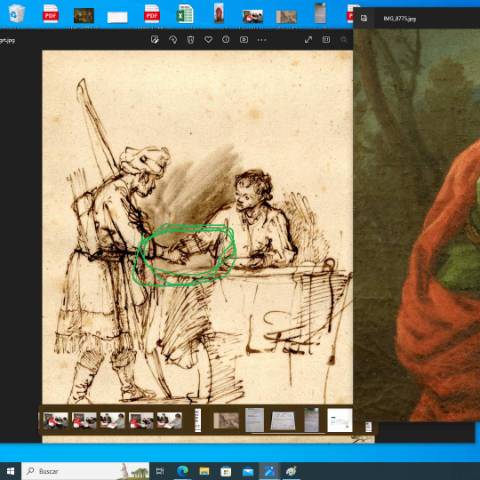Image resolution: width=480 pixels, height=480 pixels.
Task: Launch Microsoft Edge from the taskbar
Action: click(182, 471)
